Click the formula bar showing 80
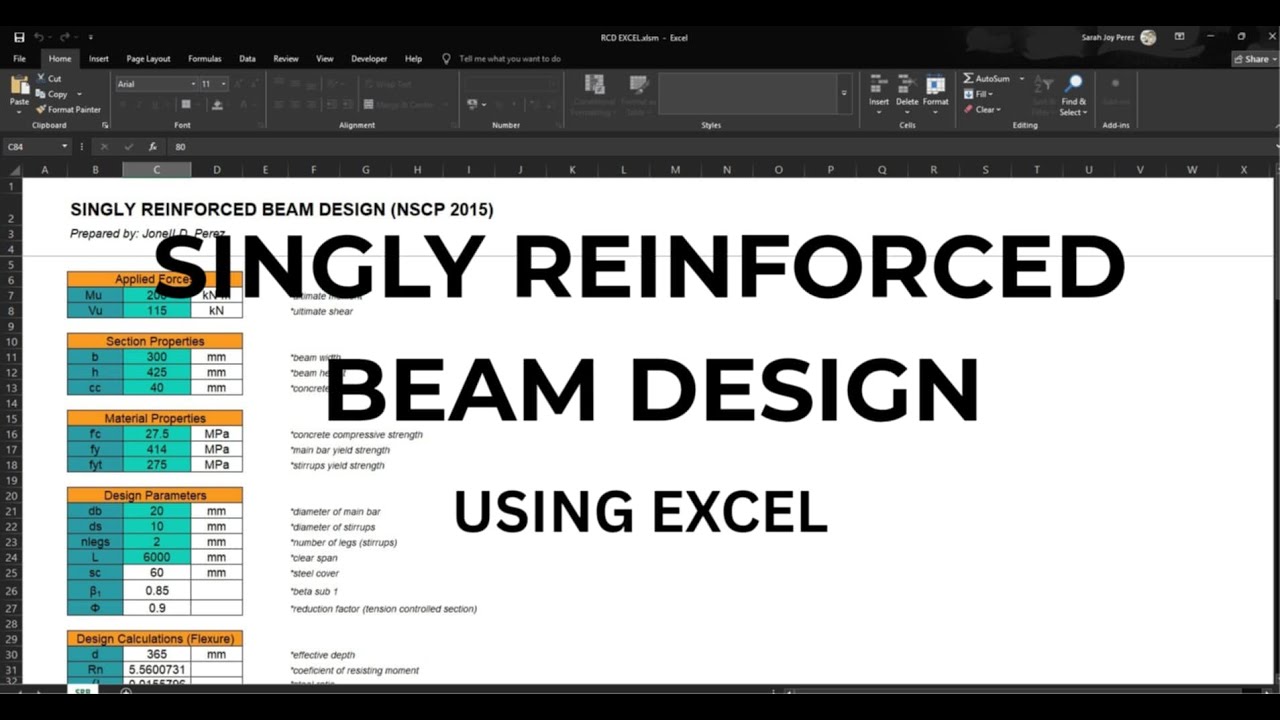The image size is (1280, 720). pyautogui.click(x=720, y=146)
